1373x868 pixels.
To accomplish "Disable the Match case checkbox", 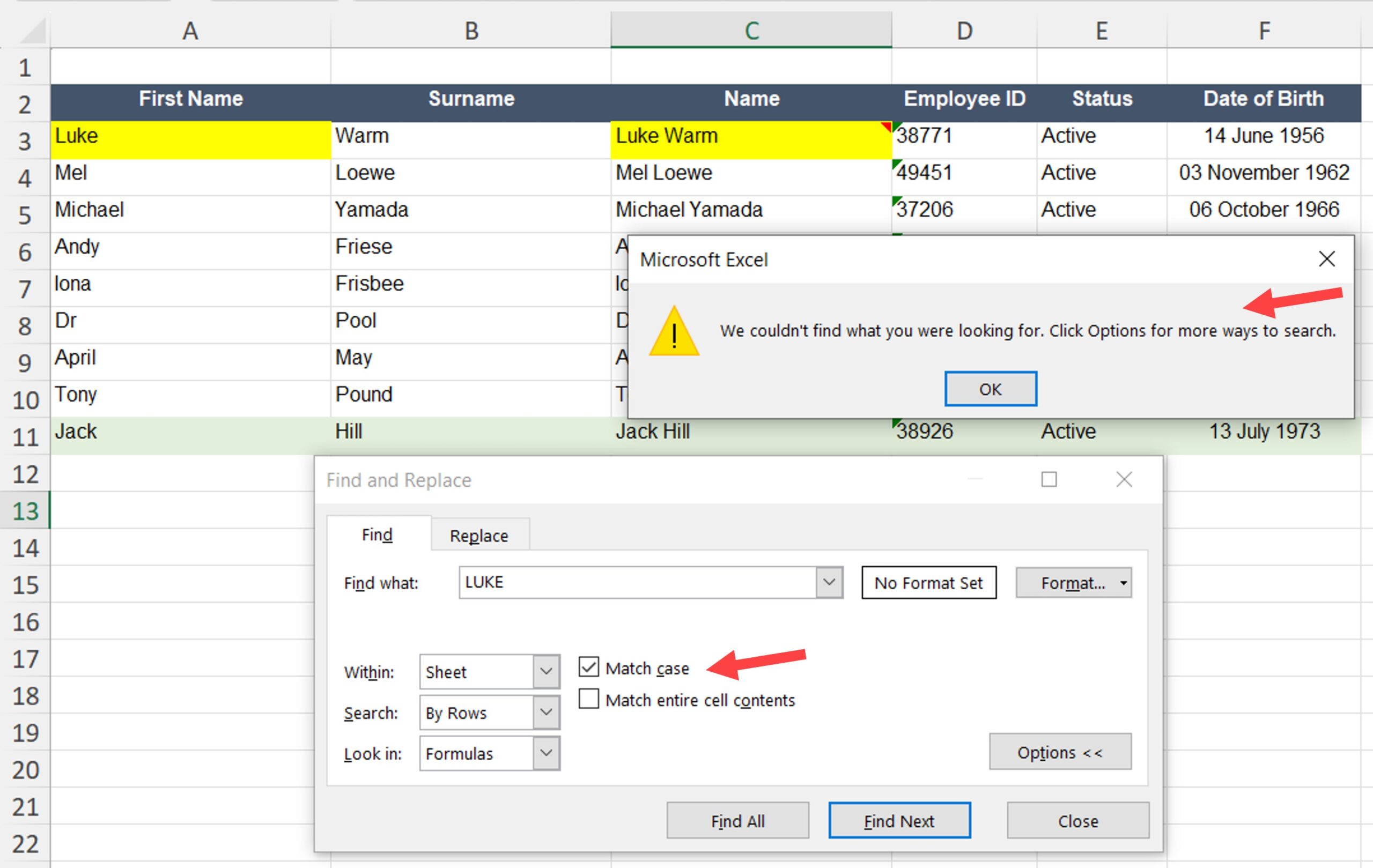I will (588, 667).
